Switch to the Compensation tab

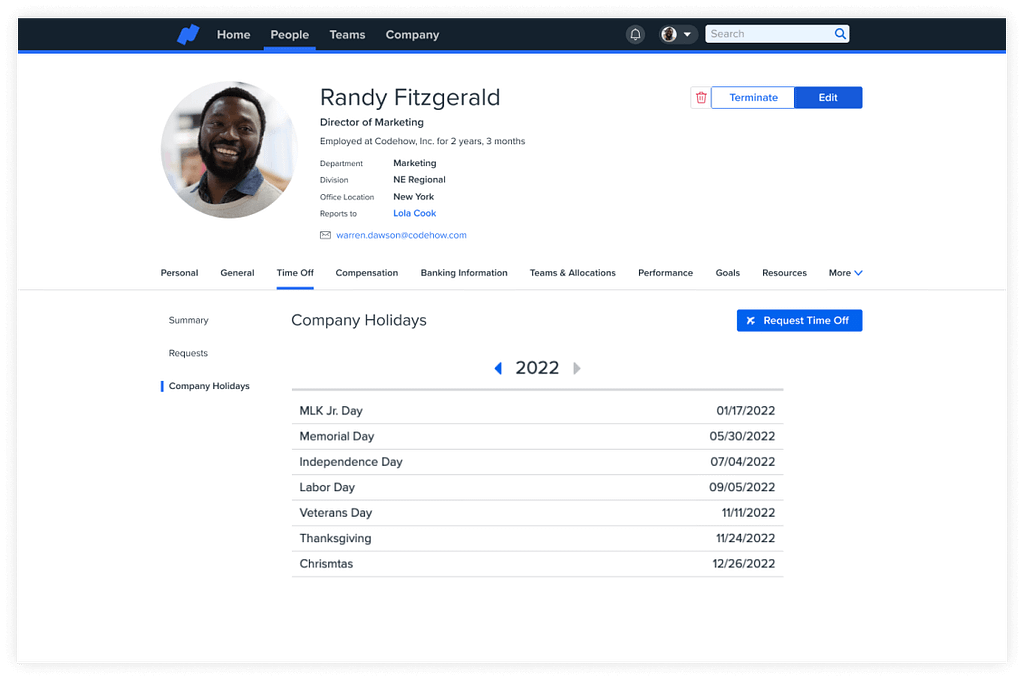click(367, 273)
